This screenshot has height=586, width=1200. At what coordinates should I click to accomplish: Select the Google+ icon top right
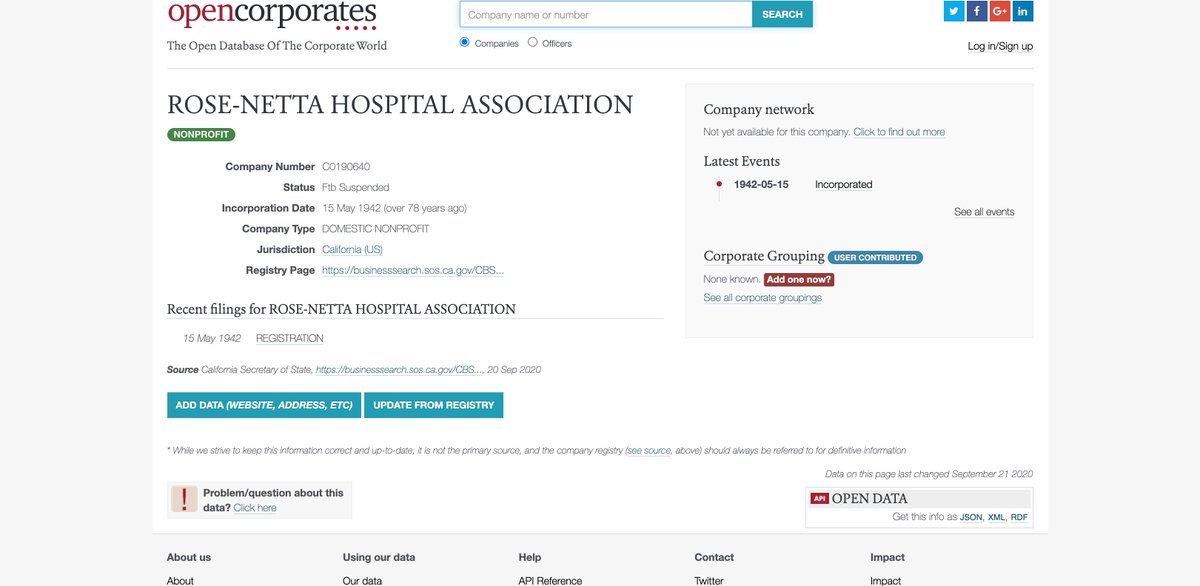999,11
